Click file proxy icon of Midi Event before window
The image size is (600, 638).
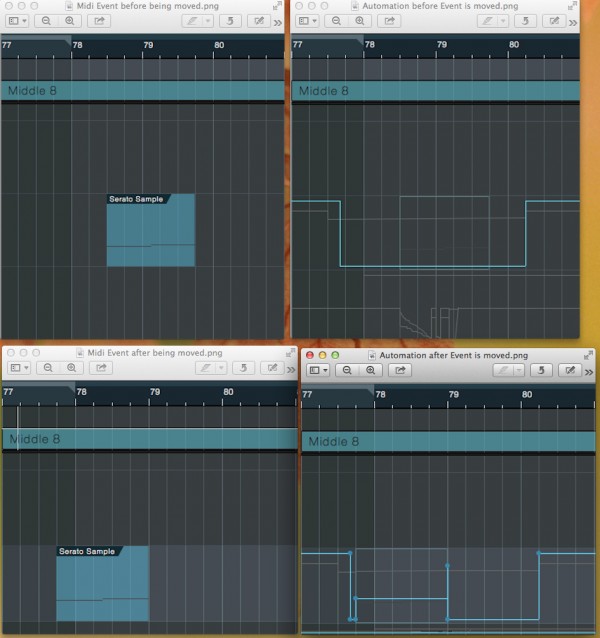[69, 6]
